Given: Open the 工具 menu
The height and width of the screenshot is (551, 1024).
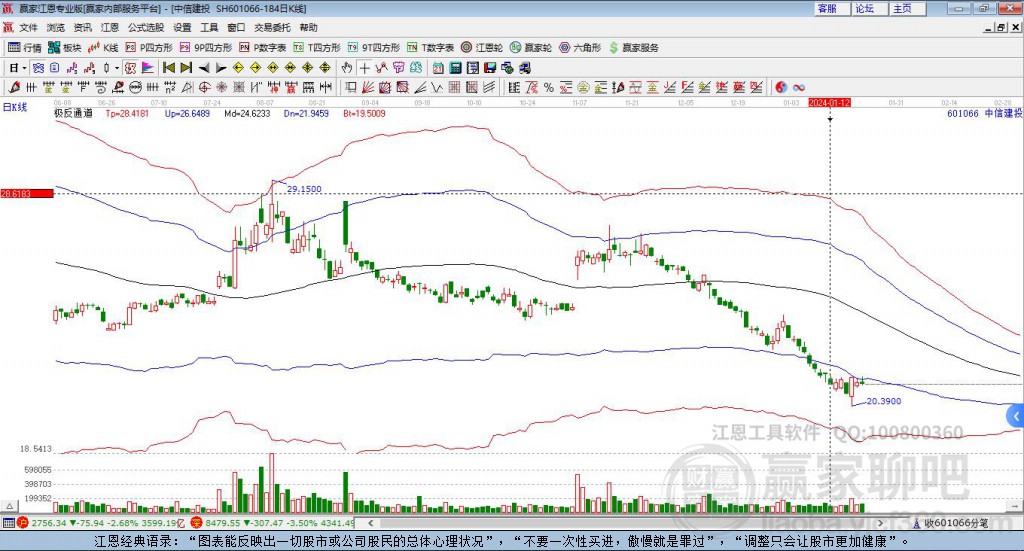Looking at the screenshot, I should [209, 27].
